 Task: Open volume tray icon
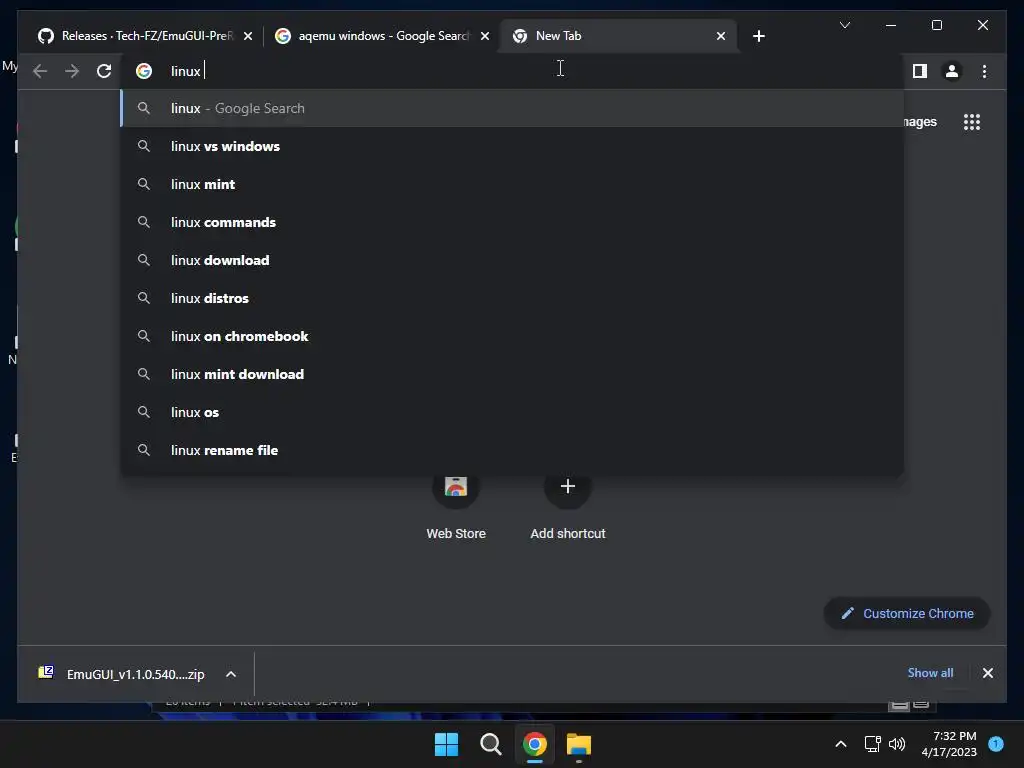point(897,744)
